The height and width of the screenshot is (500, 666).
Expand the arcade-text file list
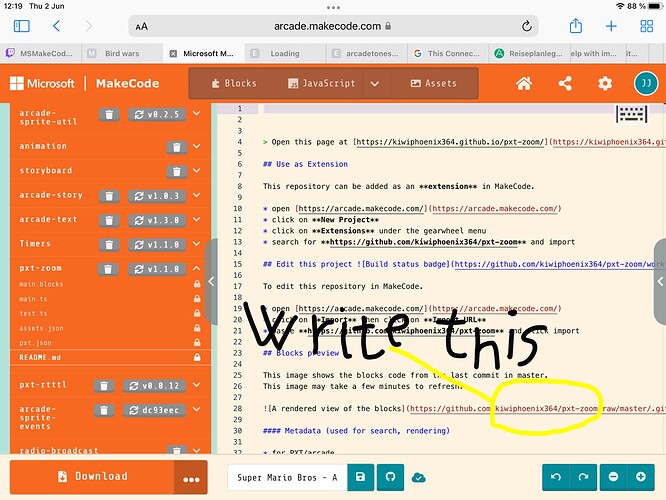(197, 219)
